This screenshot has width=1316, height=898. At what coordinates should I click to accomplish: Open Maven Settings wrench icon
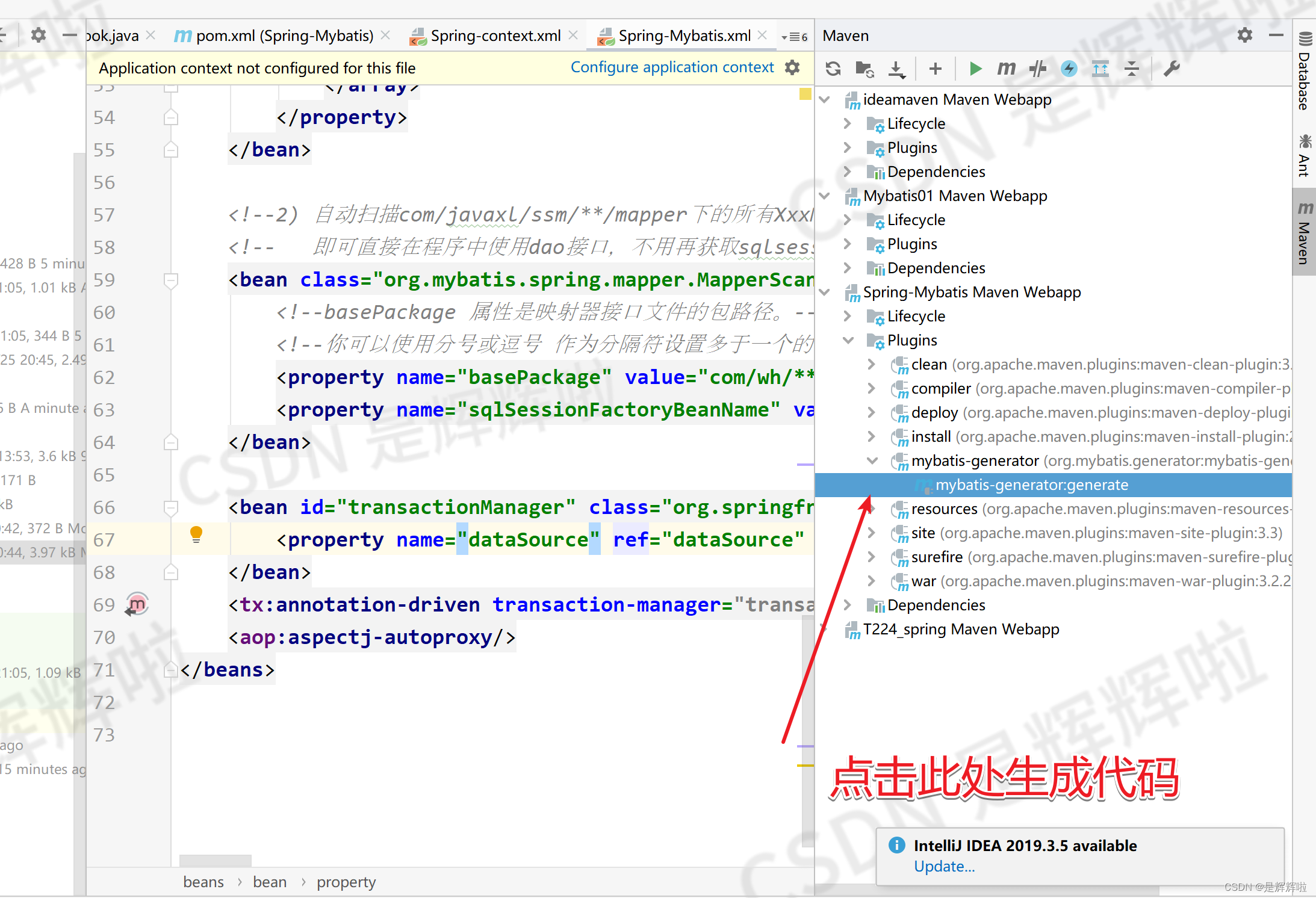(x=1172, y=69)
